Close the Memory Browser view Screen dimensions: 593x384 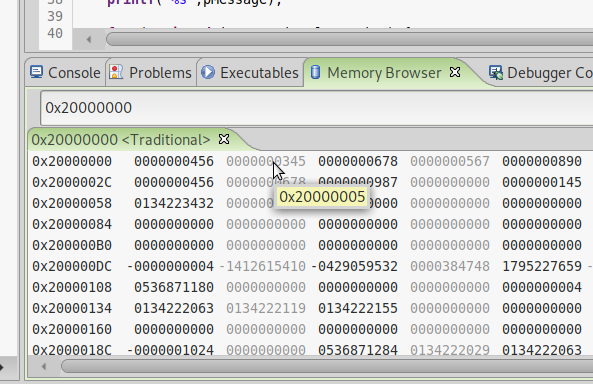click(x=455, y=72)
